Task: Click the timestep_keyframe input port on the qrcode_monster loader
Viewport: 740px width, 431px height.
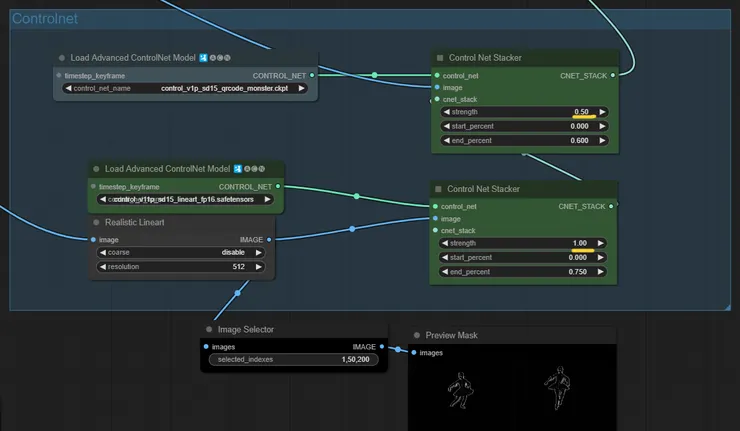Action: click(x=59, y=75)
